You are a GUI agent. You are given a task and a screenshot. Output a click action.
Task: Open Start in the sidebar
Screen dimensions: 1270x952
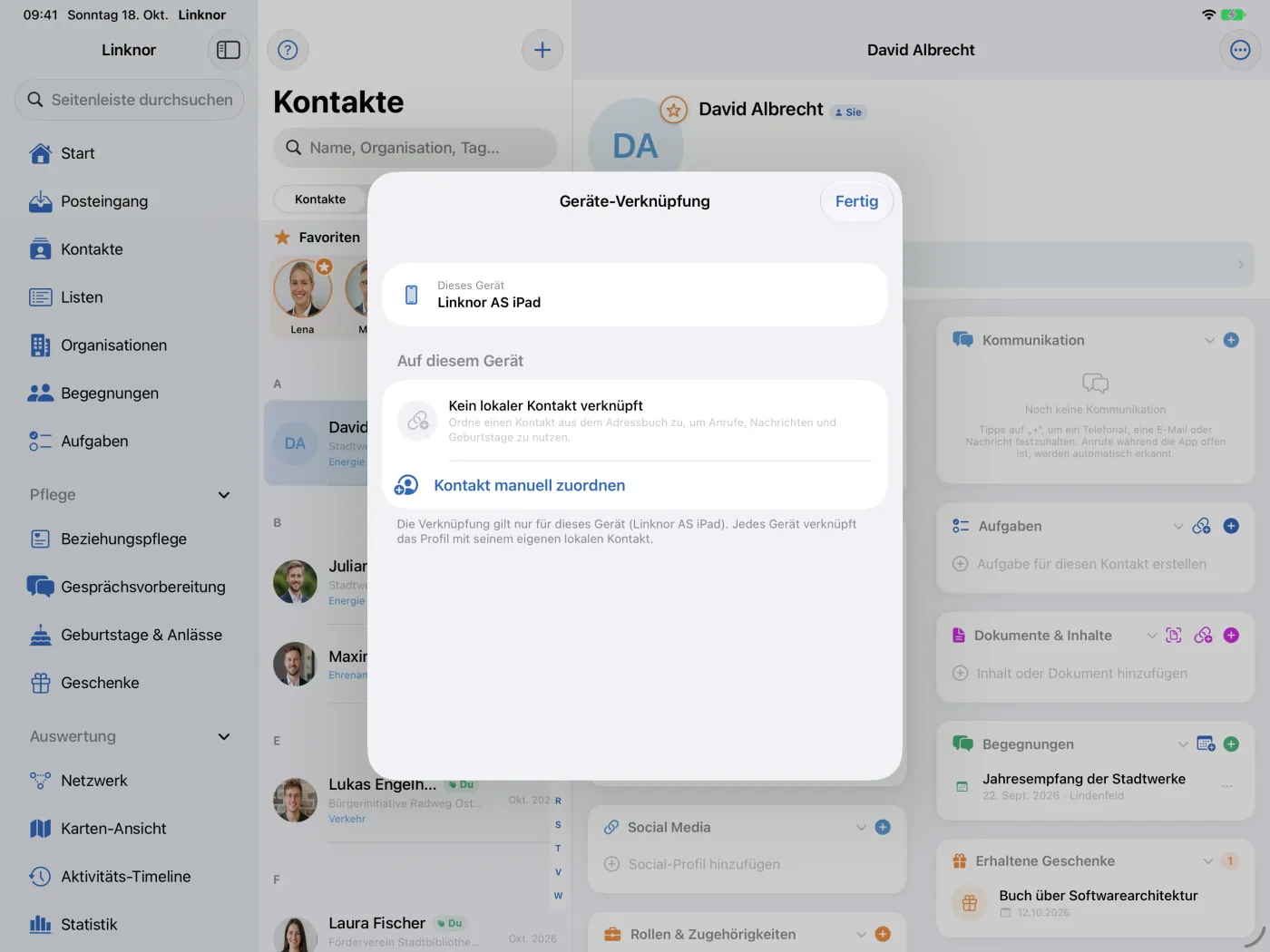(x=129, y=153)
